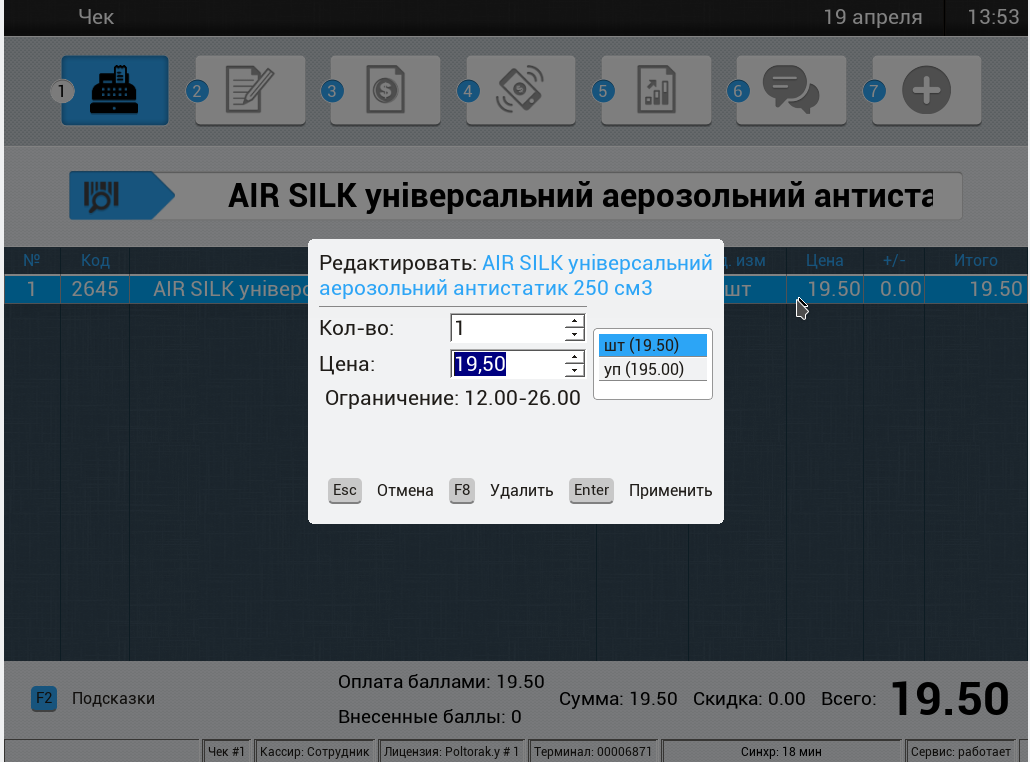Increase quantity with up arrow
This screenshot has height=762, width=1030.
pyautogui.click(x=574, y=321)
